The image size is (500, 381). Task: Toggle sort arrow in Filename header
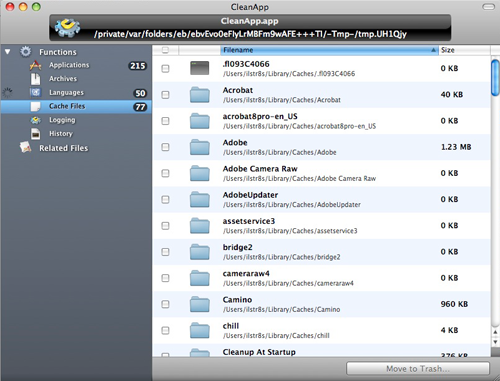pos(433,50)
